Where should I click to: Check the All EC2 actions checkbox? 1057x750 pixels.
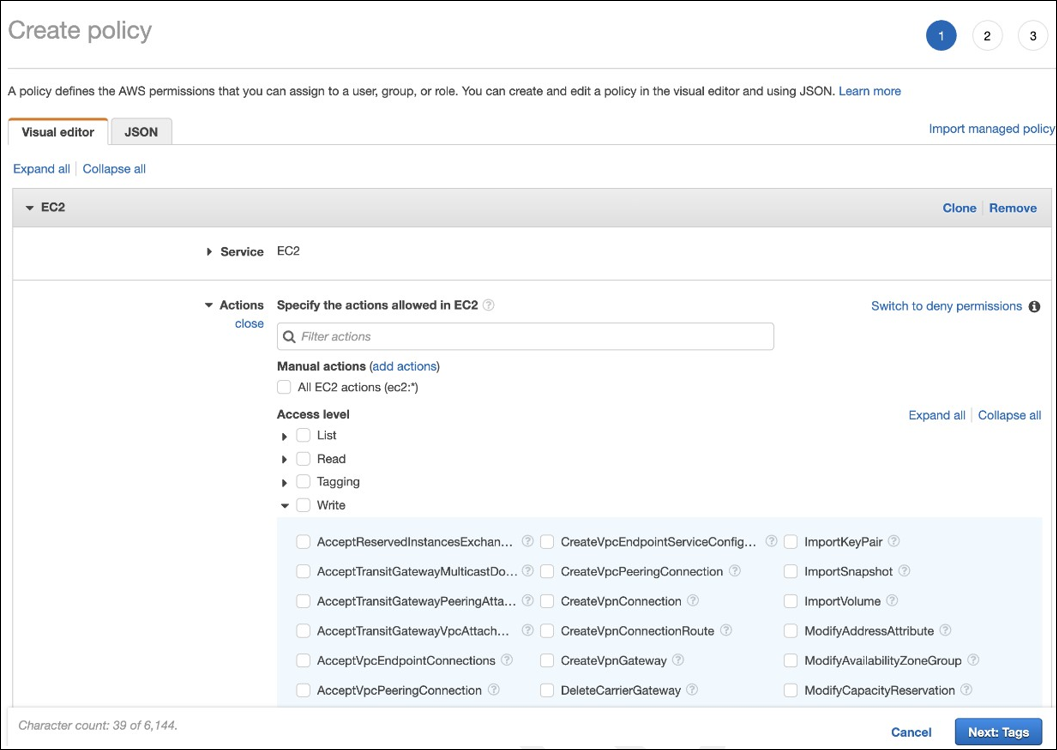pos(285,387)
